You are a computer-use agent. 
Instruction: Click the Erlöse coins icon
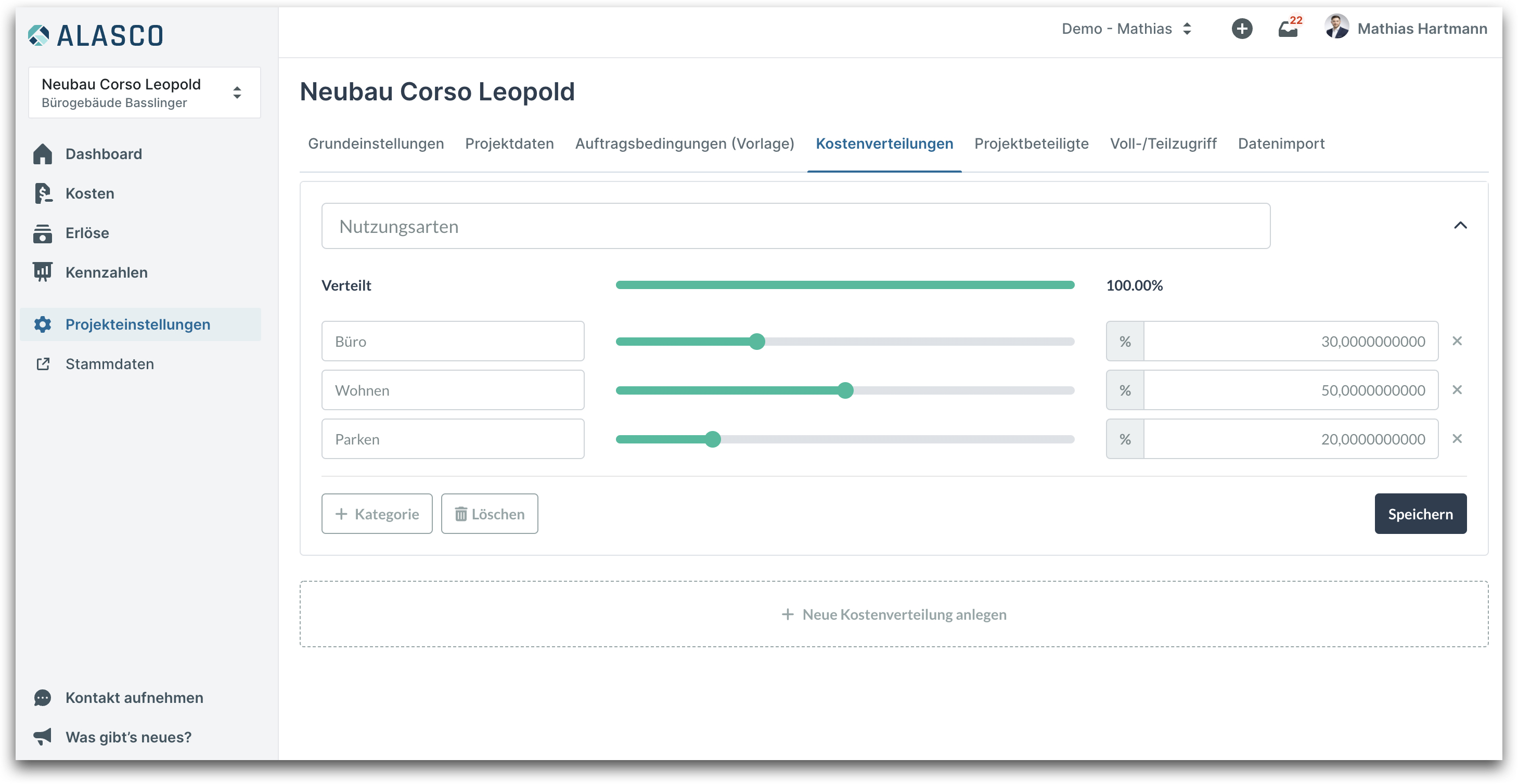[43, 233]
